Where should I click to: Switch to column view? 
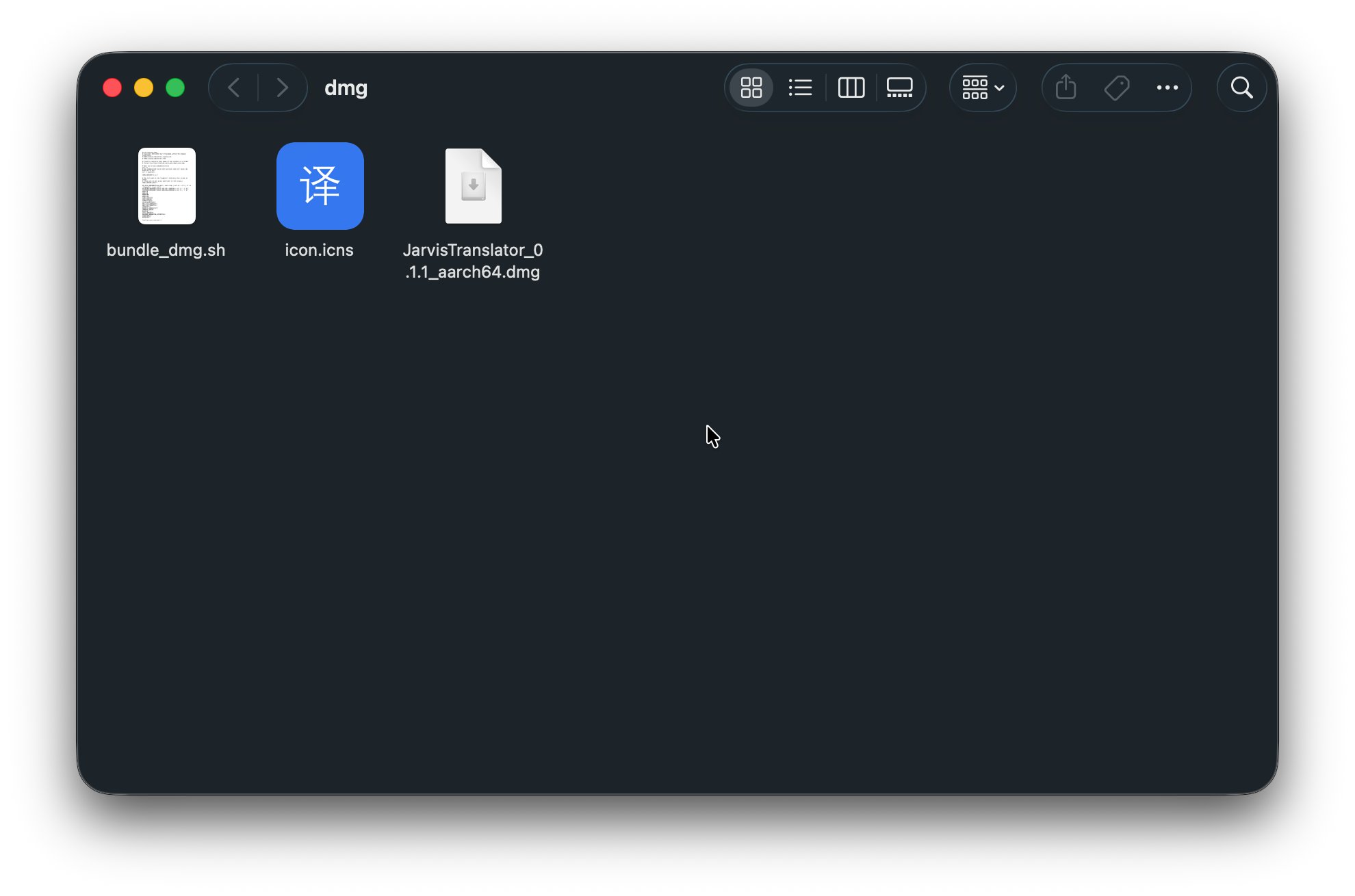click(x=851, y=88)
